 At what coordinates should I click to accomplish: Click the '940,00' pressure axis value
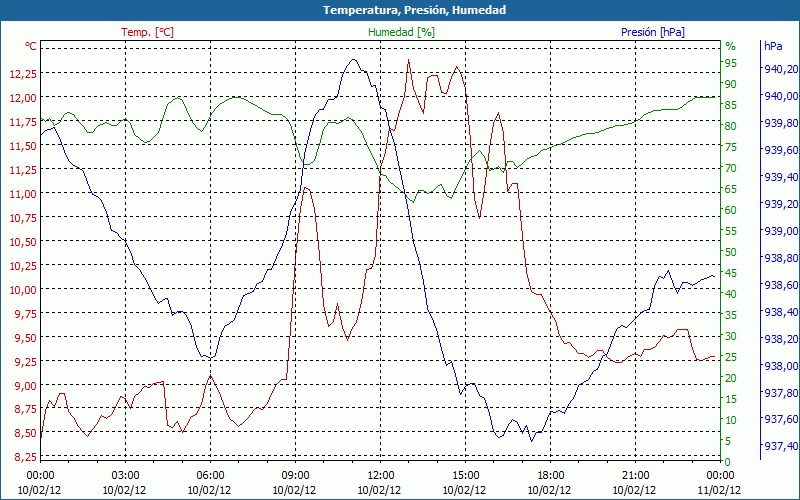point(779,96)
